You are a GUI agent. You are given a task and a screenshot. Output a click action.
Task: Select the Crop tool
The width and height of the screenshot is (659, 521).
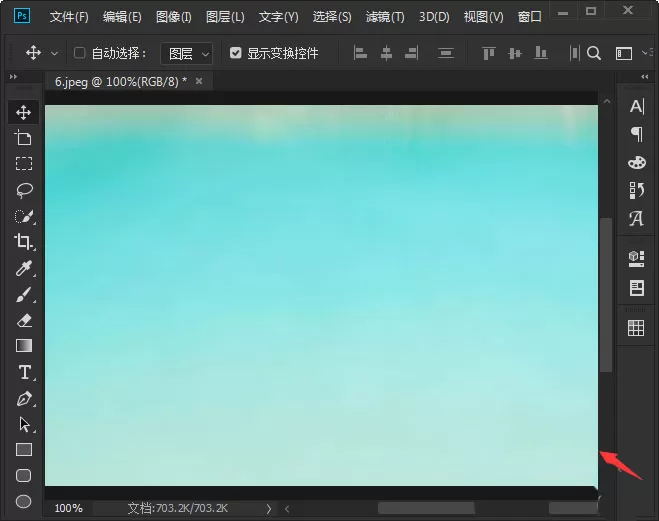pos(24,242)
